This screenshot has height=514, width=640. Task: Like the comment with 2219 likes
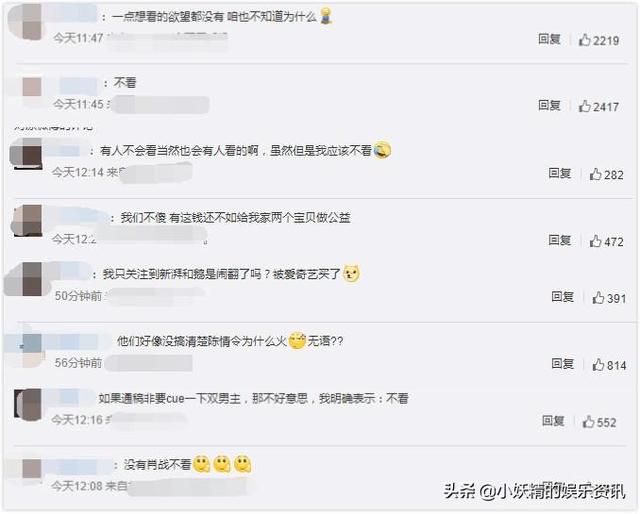(x=584, y=40)
